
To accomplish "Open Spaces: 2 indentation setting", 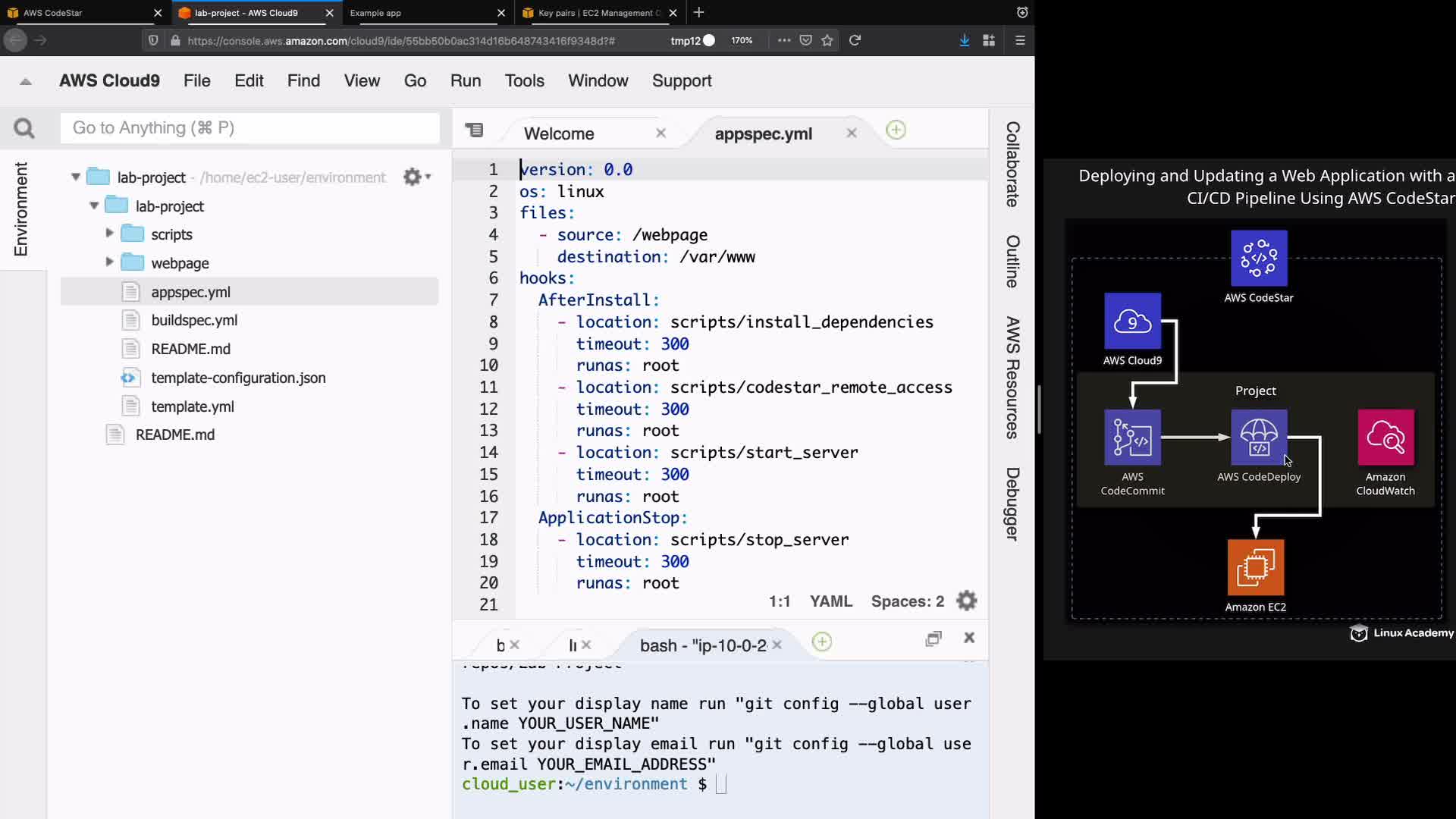I will point(907,601).
